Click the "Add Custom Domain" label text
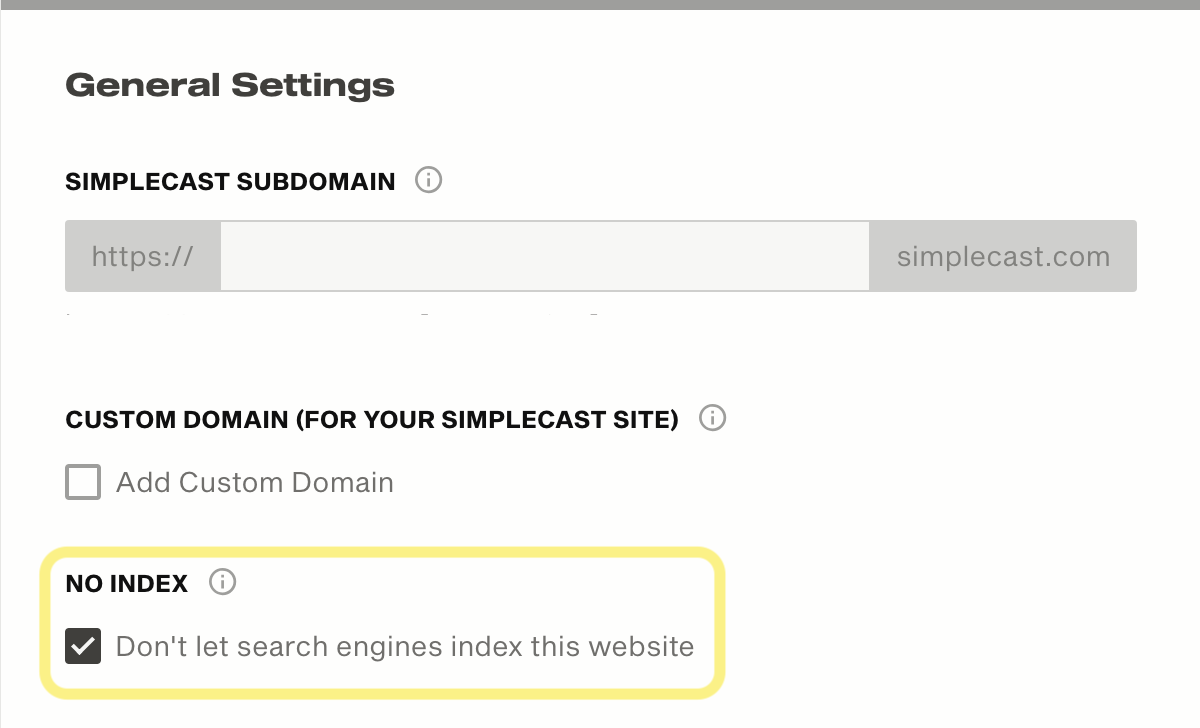The image size is (1200, 728). [x=254, y=483]
